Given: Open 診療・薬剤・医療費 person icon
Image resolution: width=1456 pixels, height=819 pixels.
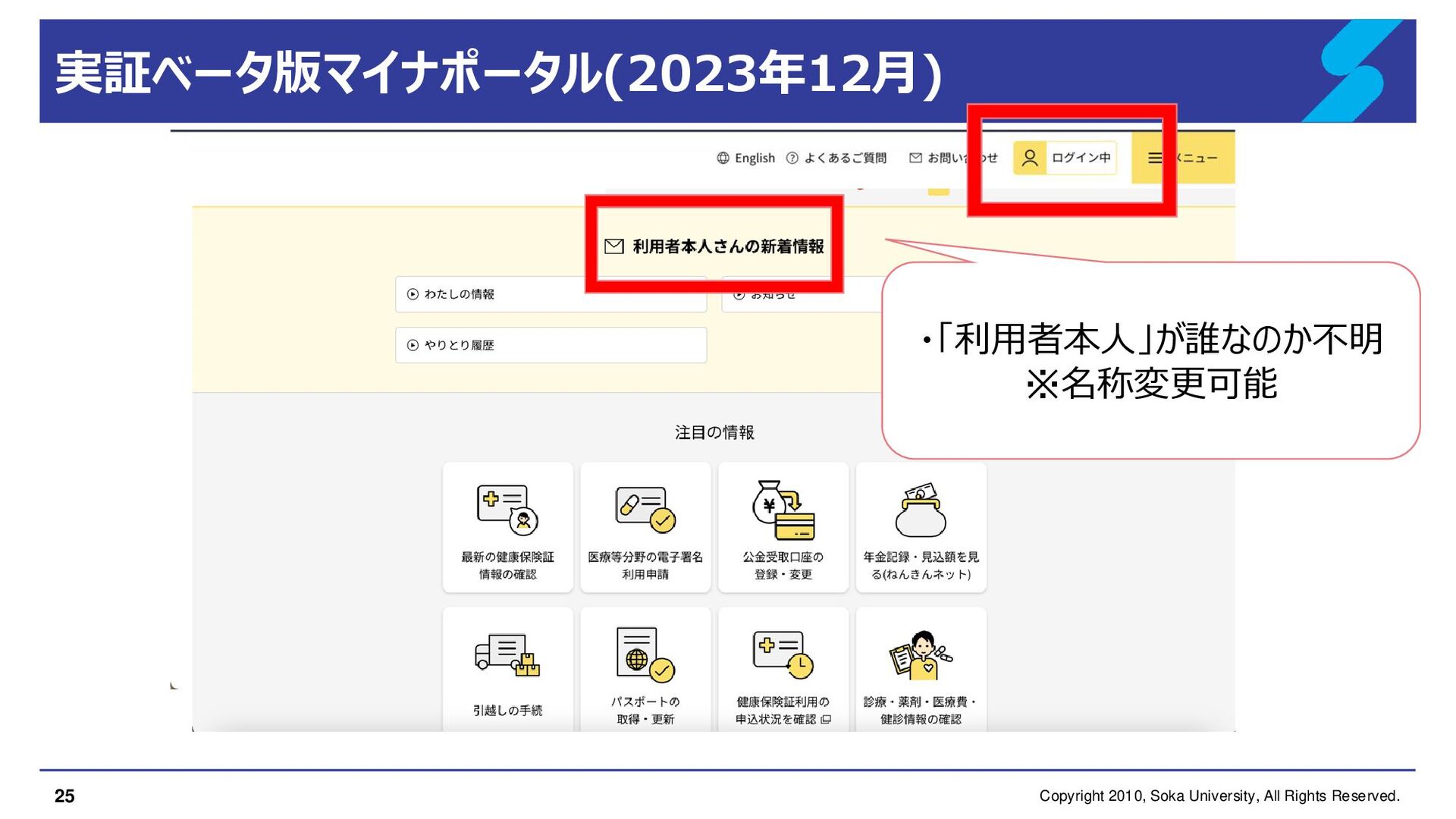Looking at the screenshot, I should tap(921, 654).
